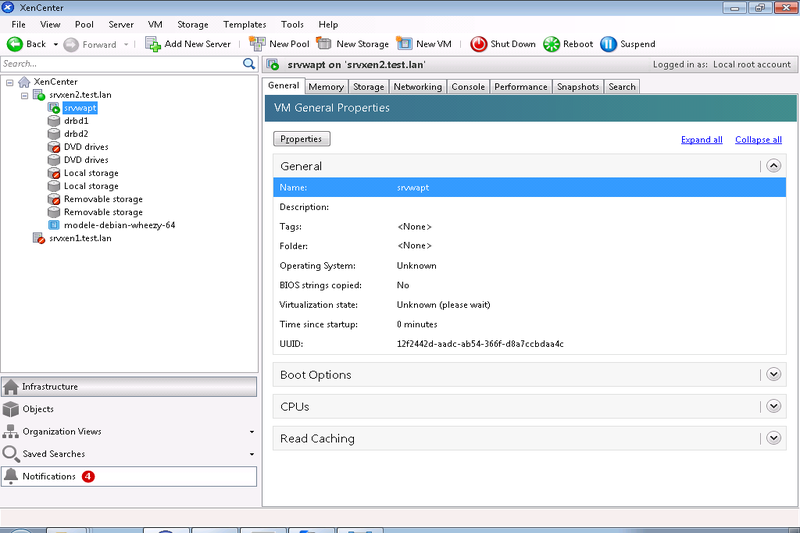The height and width of the screenshot is (533, 800).
Task: Click the Search input field
Action: [121, 64]
